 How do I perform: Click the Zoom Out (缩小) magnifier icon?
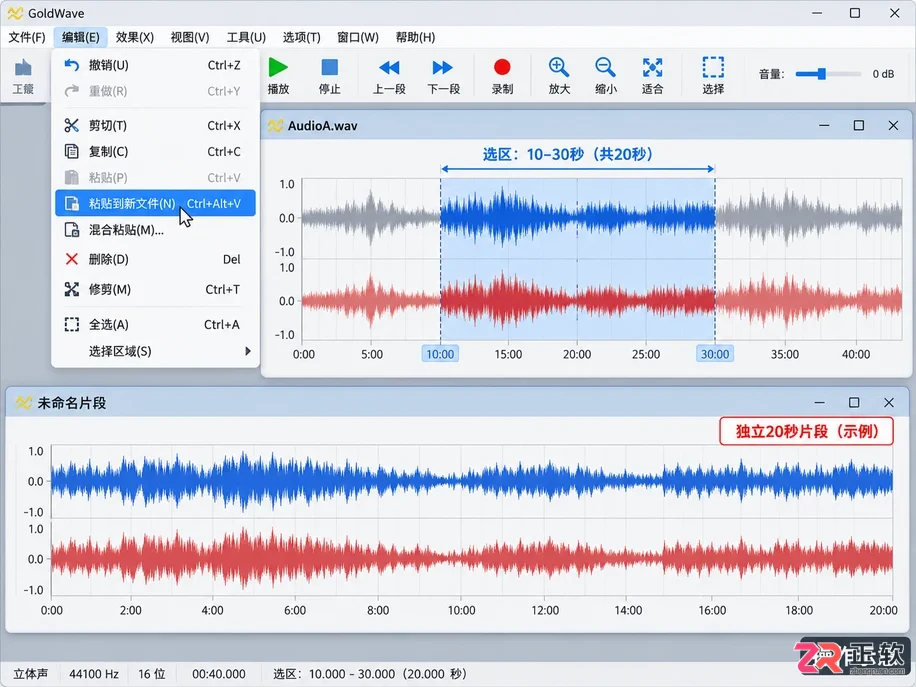point(605,68)
